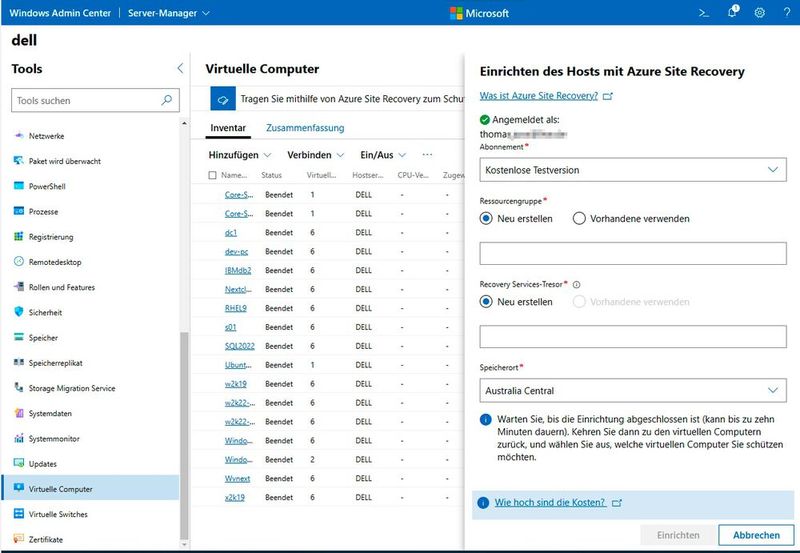Open the Speicher tool

point(43,338)
